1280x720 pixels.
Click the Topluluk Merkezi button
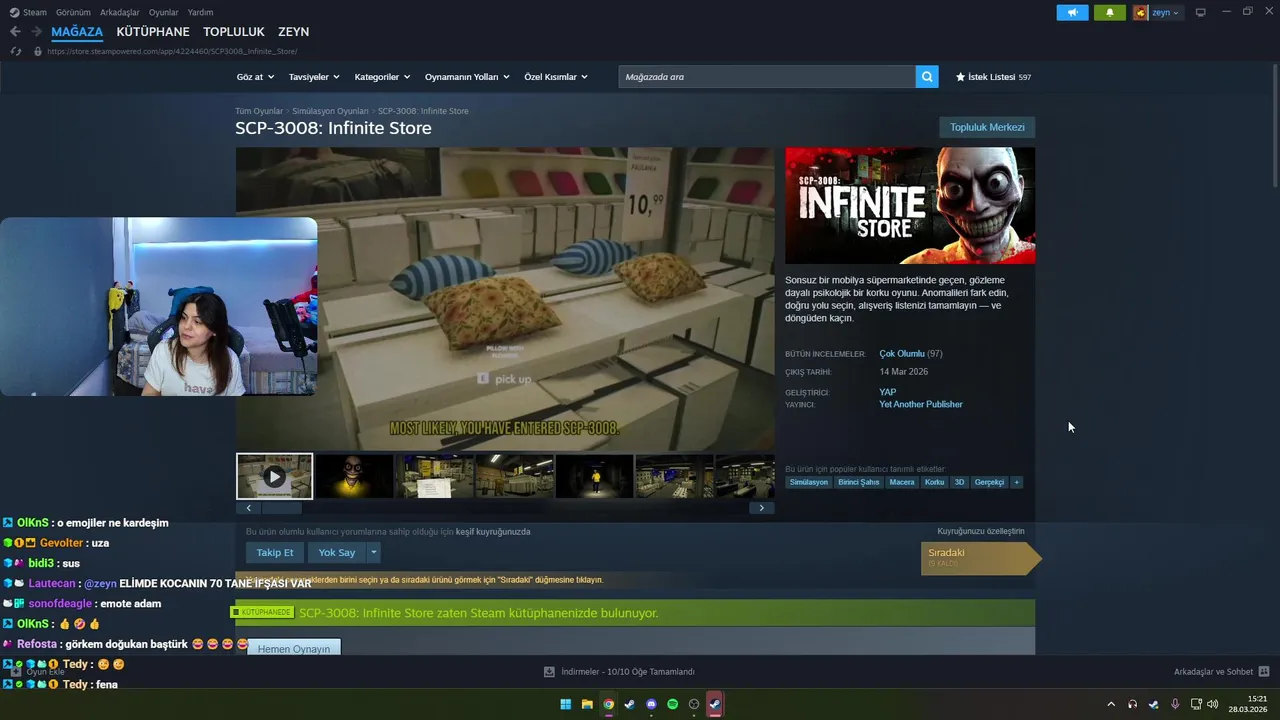click(x=987, y=127)
